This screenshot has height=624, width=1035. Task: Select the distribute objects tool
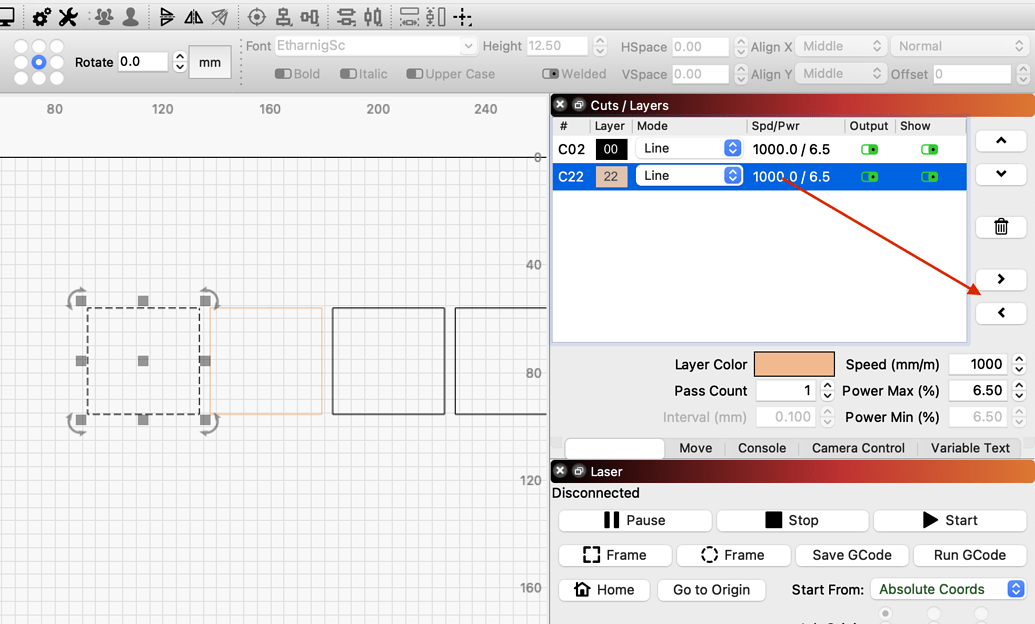pyautogui.click(x=345, y=17)
